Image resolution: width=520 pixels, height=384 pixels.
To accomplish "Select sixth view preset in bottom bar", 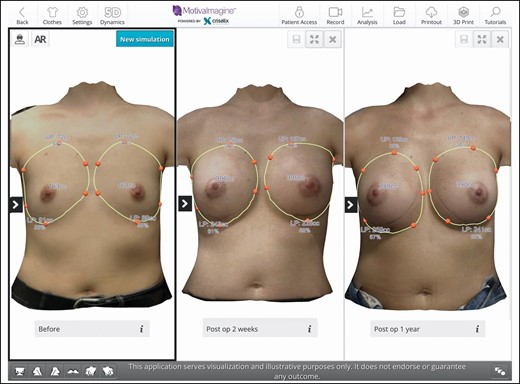I will tap(108, 371).
